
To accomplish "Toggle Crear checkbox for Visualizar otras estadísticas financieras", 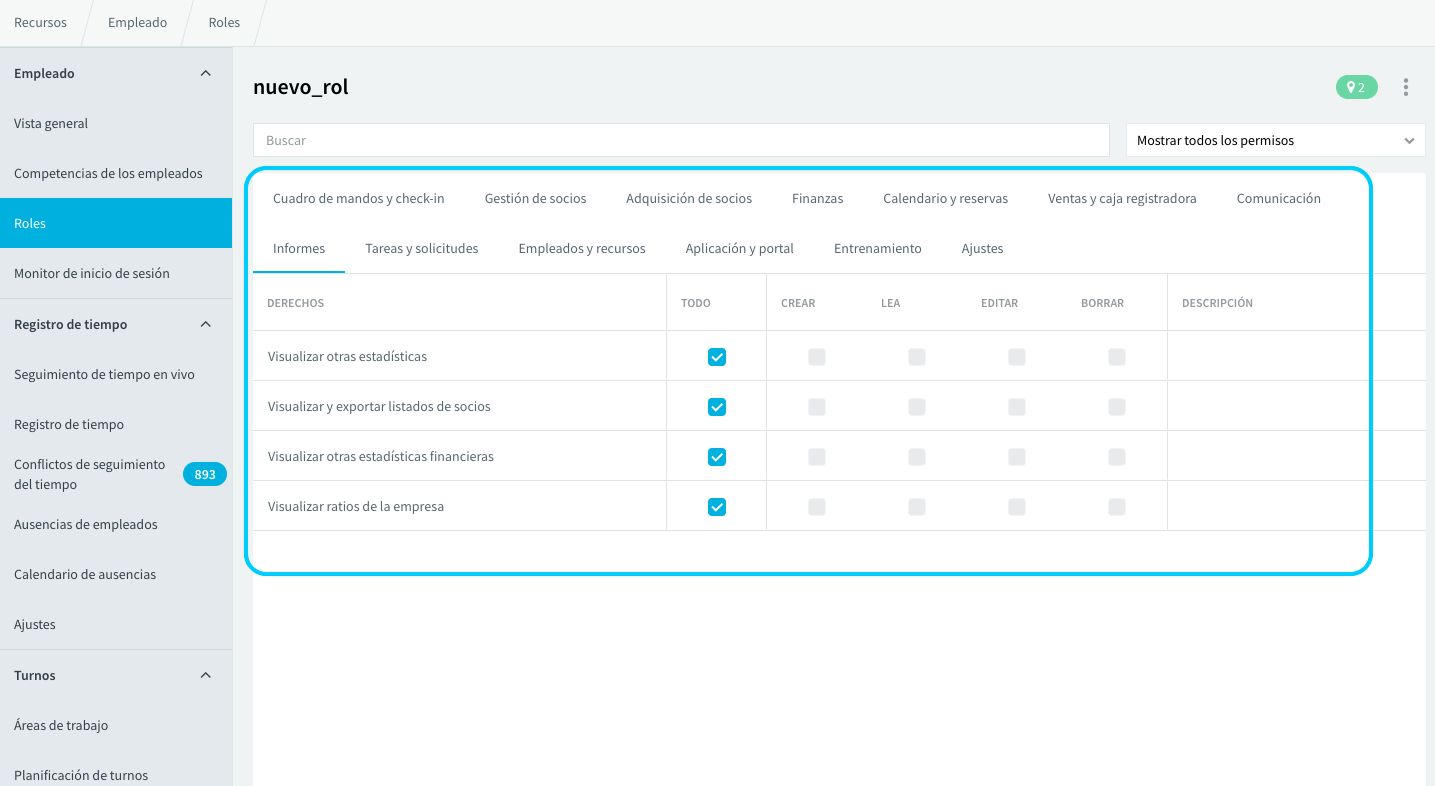I will tap(817, 457).
